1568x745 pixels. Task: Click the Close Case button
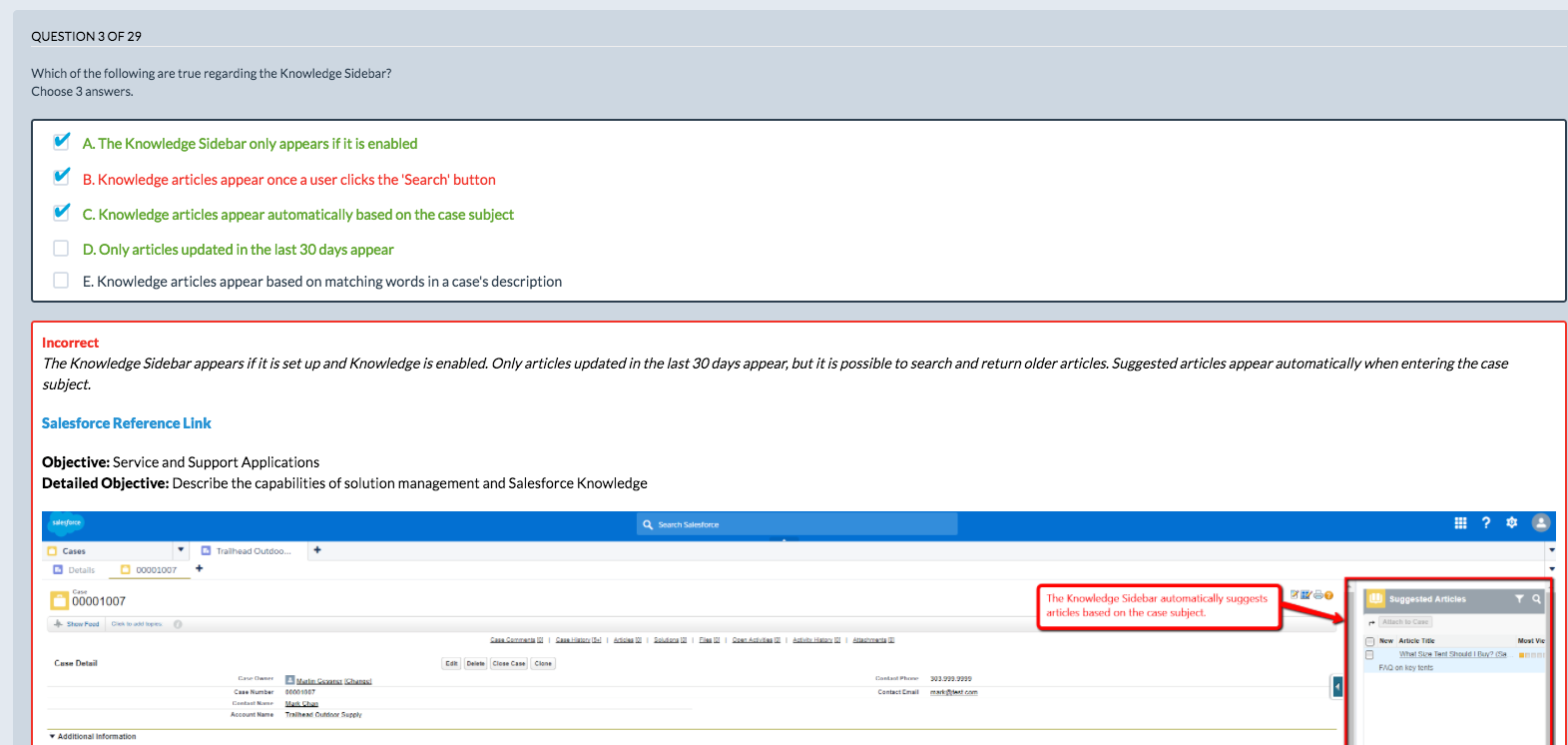click(509, 663)
